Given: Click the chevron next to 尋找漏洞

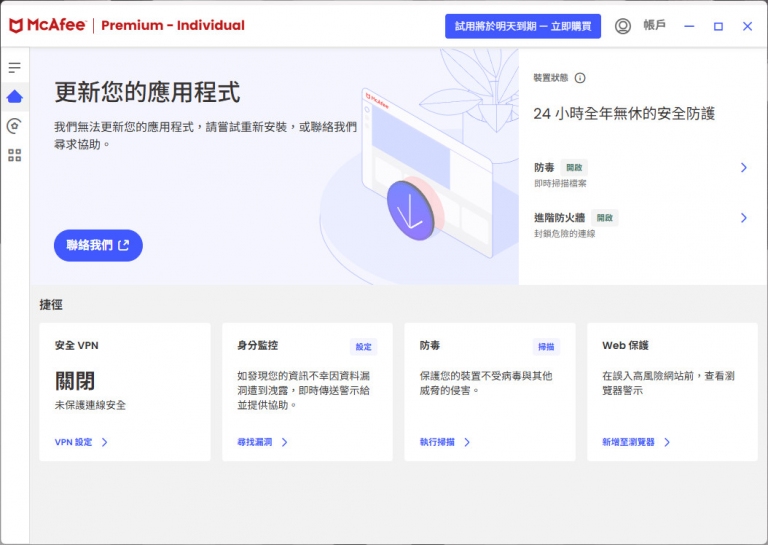Looking at the screenshot, I should (x=285, y=442).
